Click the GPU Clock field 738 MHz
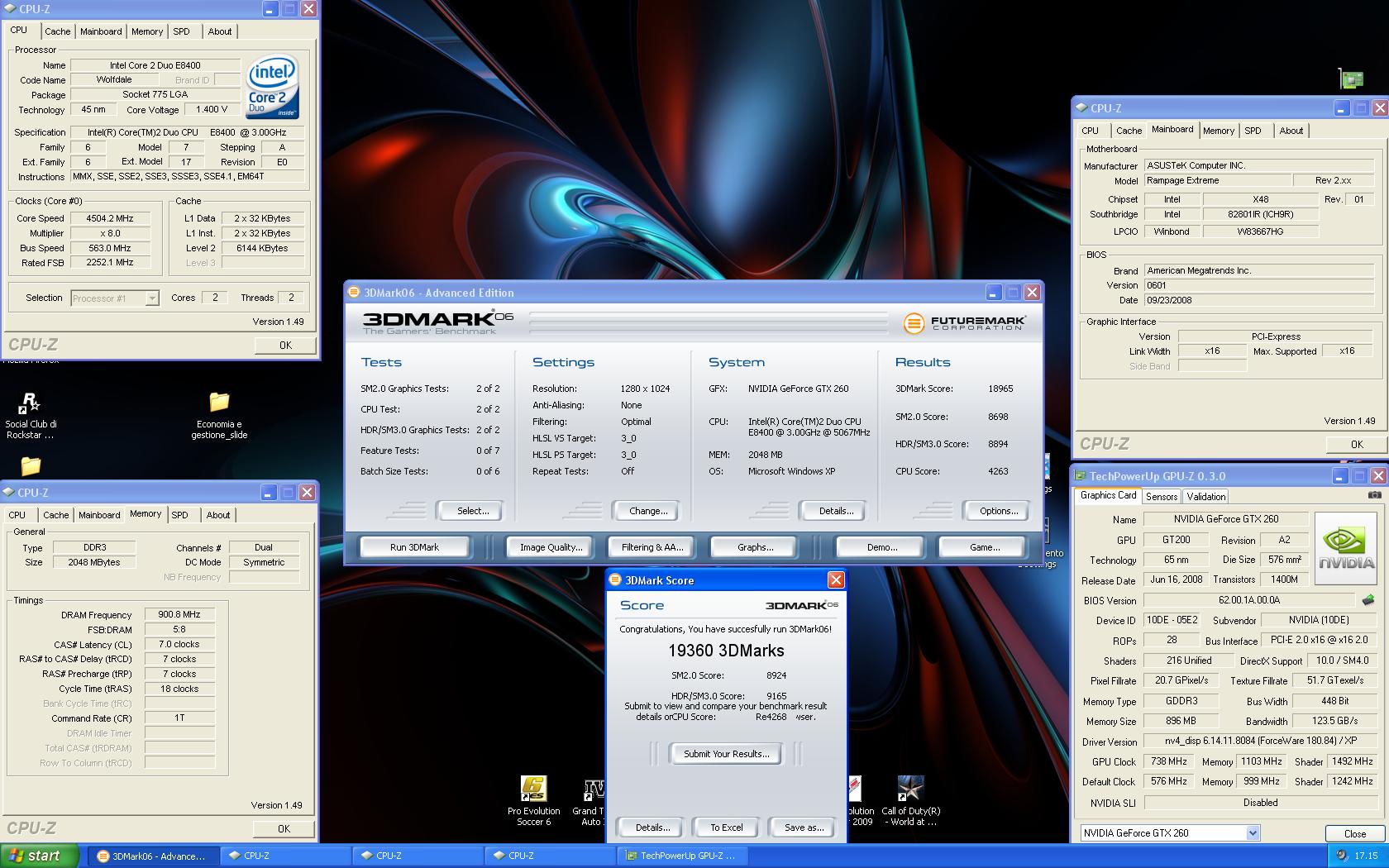 pos(1168,761)
